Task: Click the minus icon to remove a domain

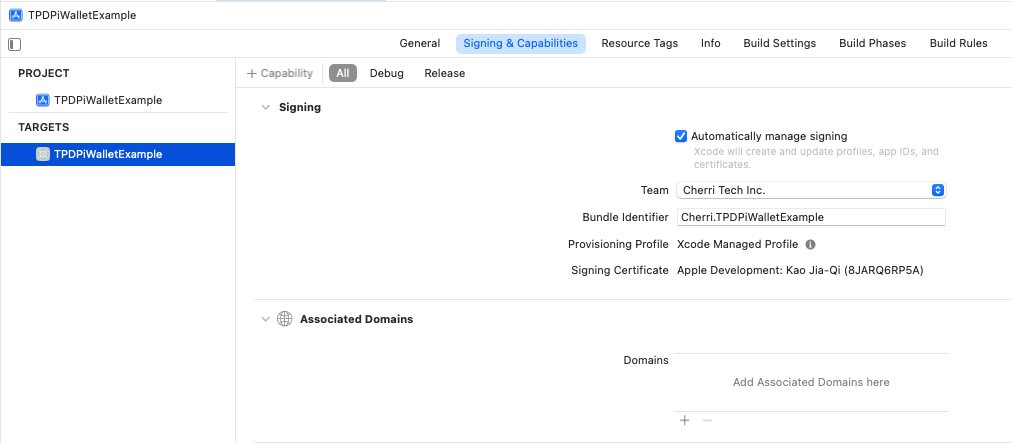Action: click(707, 420)
